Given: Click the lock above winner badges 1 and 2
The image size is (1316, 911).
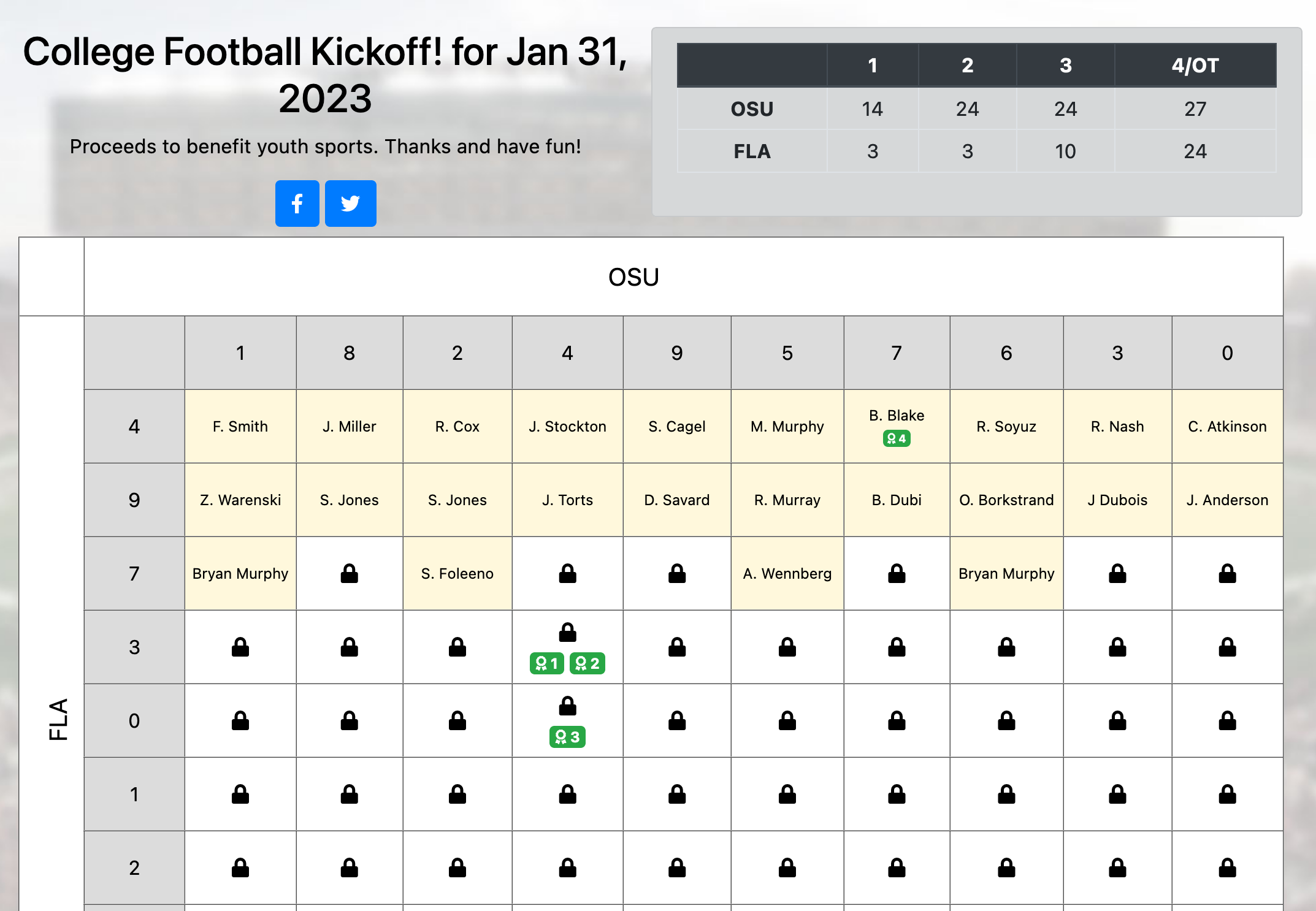Looking at the screenshot, I should pyautogui.click(x=568, y=632).
